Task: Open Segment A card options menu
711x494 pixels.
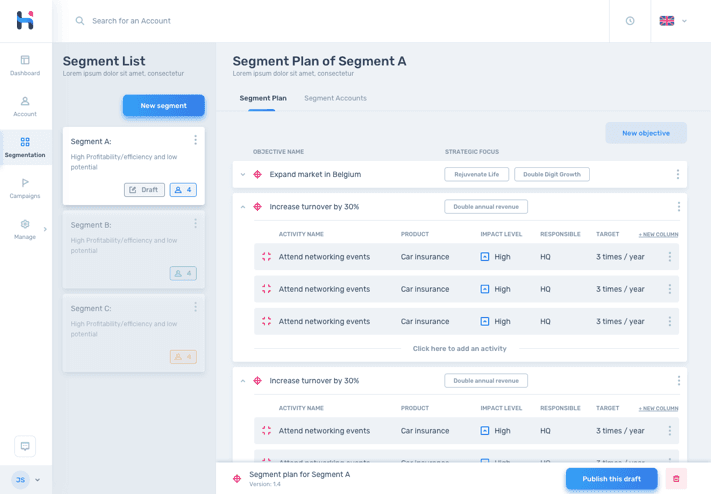Action: [195, 140]
